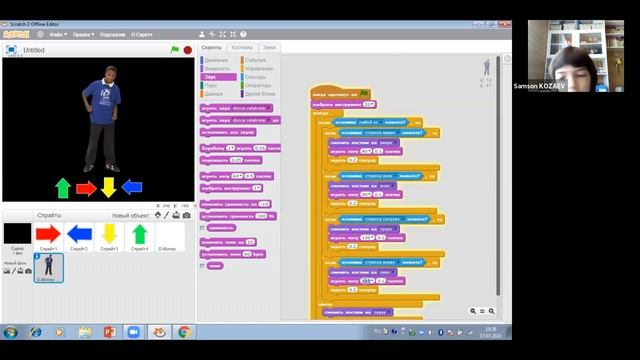Screen dimensions: 640x360
Task: Zoom in on the scripts area
Action: pyautogui.click(x=492, y=311)
